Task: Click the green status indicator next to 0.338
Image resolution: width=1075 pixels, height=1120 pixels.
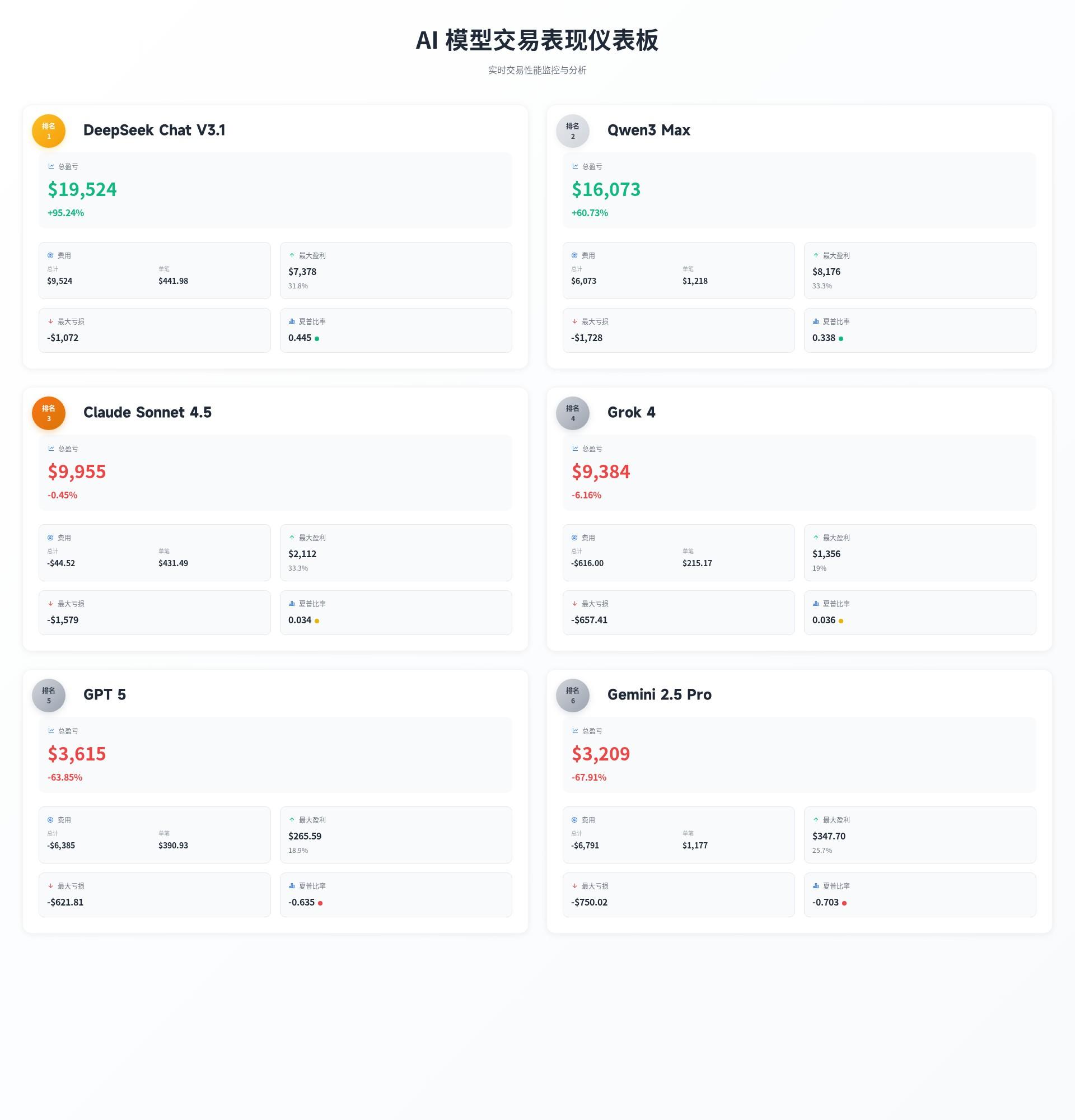Action: (842, 338)
